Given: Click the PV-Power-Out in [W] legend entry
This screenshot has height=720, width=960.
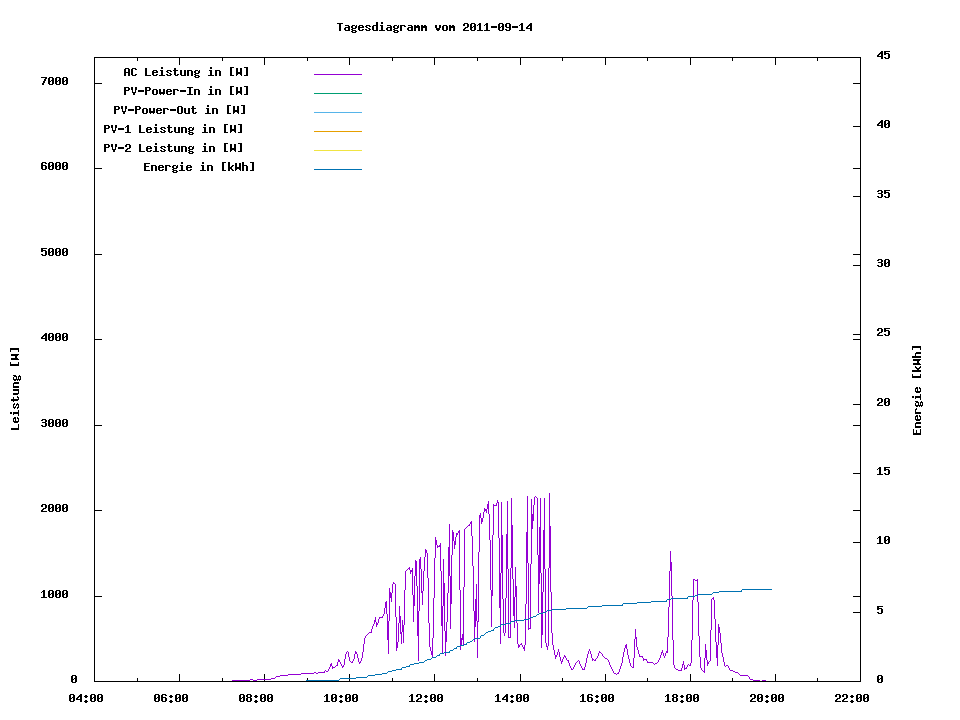Looking at the screenshot, I should click(180, 110).
